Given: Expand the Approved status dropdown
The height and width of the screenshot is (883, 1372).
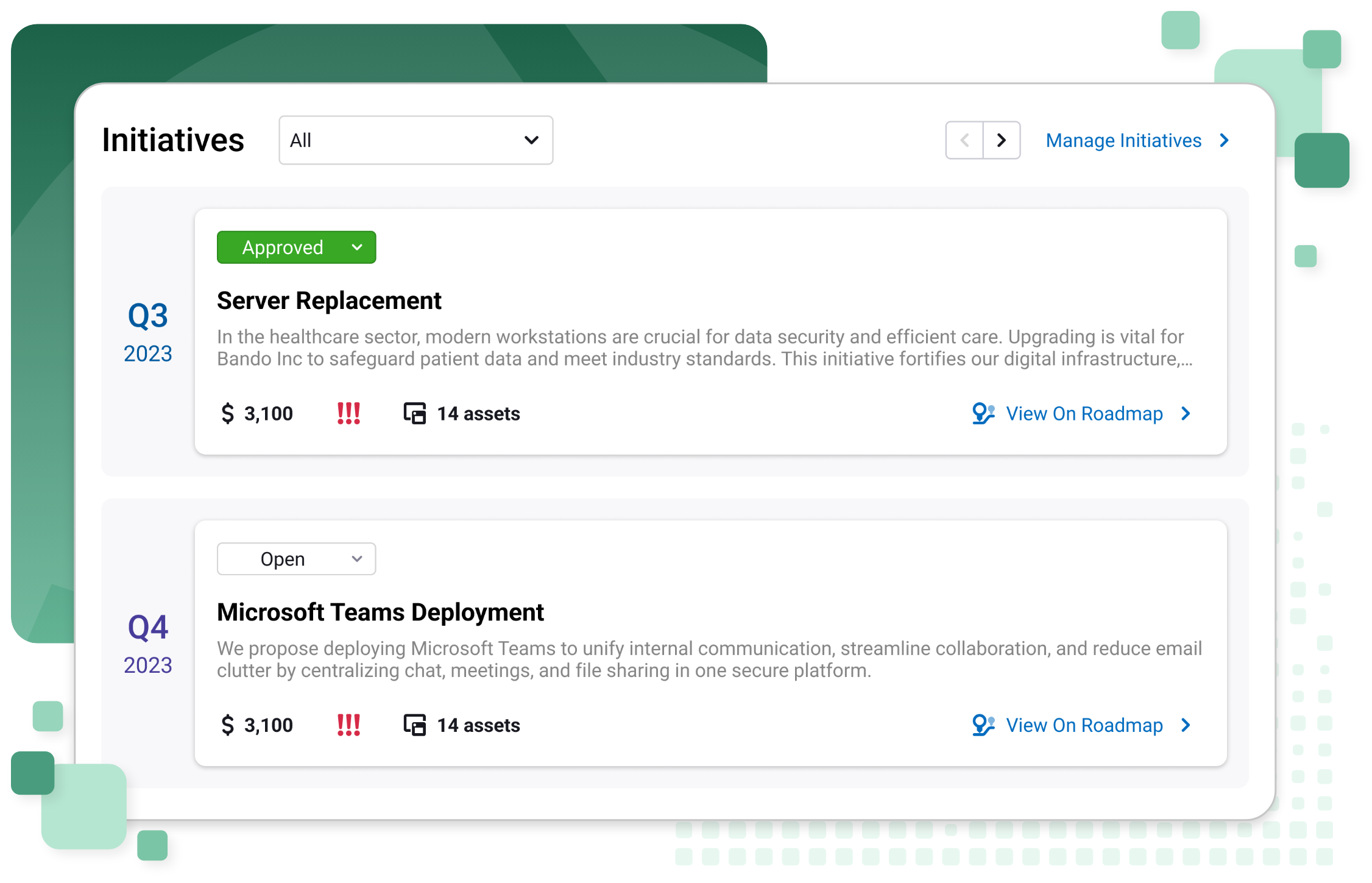Looking at the screenshot, I should [x=296, y=247].
